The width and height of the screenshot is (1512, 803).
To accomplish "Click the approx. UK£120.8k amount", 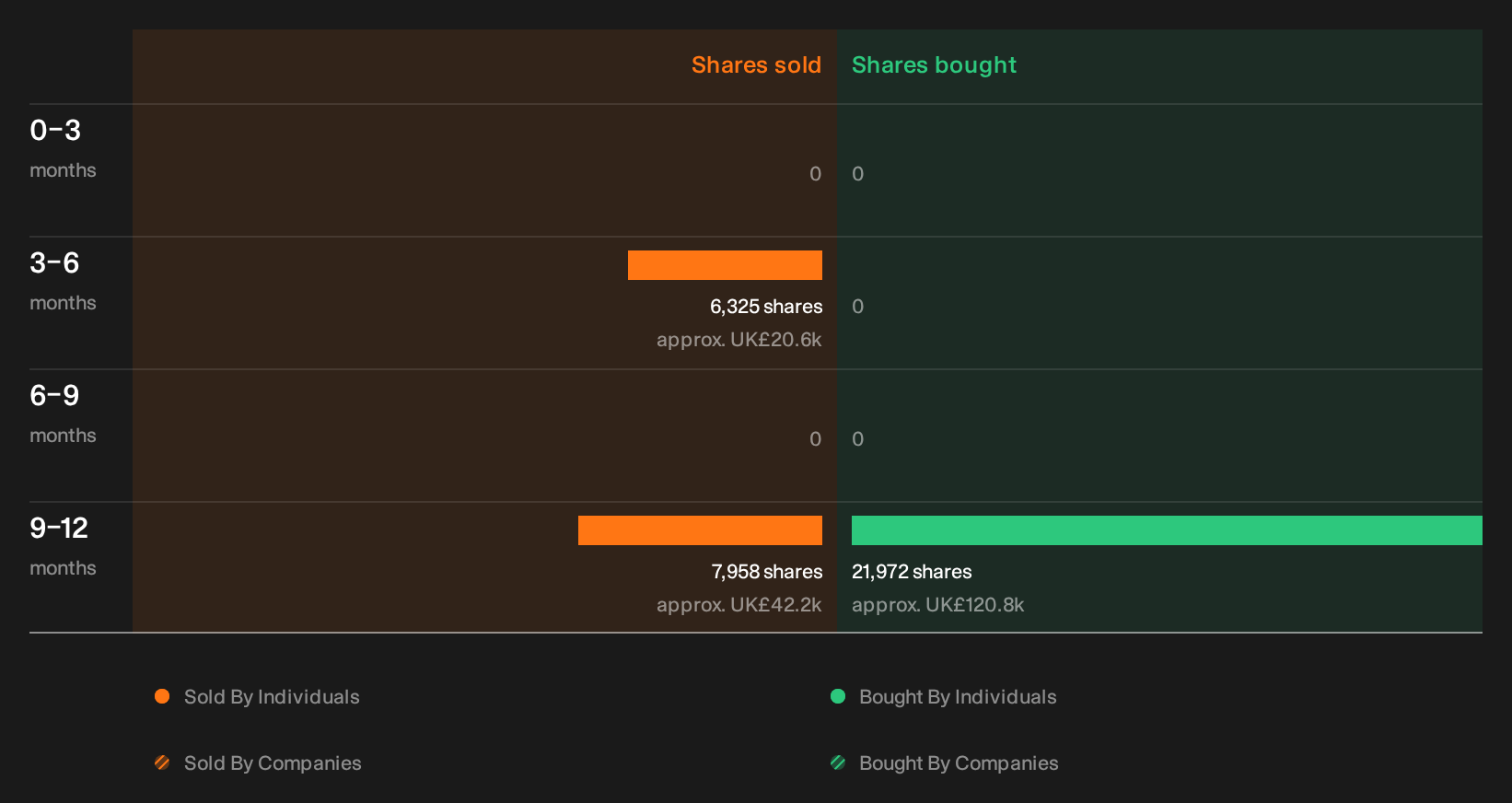I will [x=937, y=605].
